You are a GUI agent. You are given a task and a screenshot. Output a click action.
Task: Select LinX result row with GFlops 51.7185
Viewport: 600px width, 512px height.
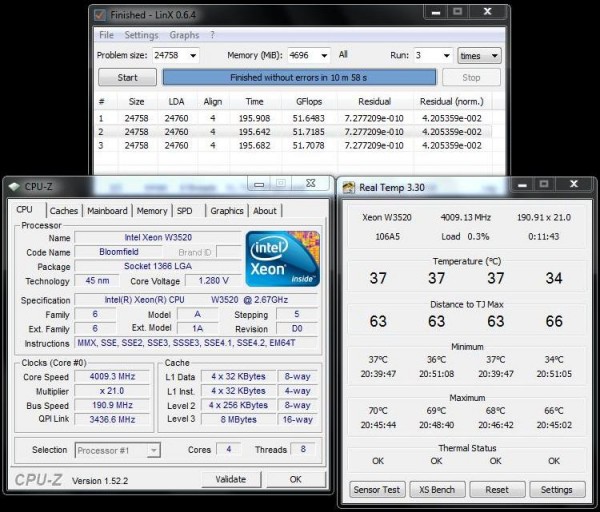coord(293,132)
